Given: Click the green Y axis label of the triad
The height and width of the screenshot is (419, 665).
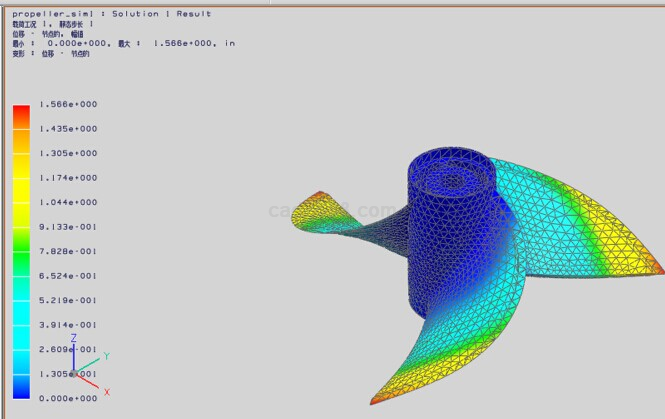Looking at the screenshot, I should tap(105, 355).
